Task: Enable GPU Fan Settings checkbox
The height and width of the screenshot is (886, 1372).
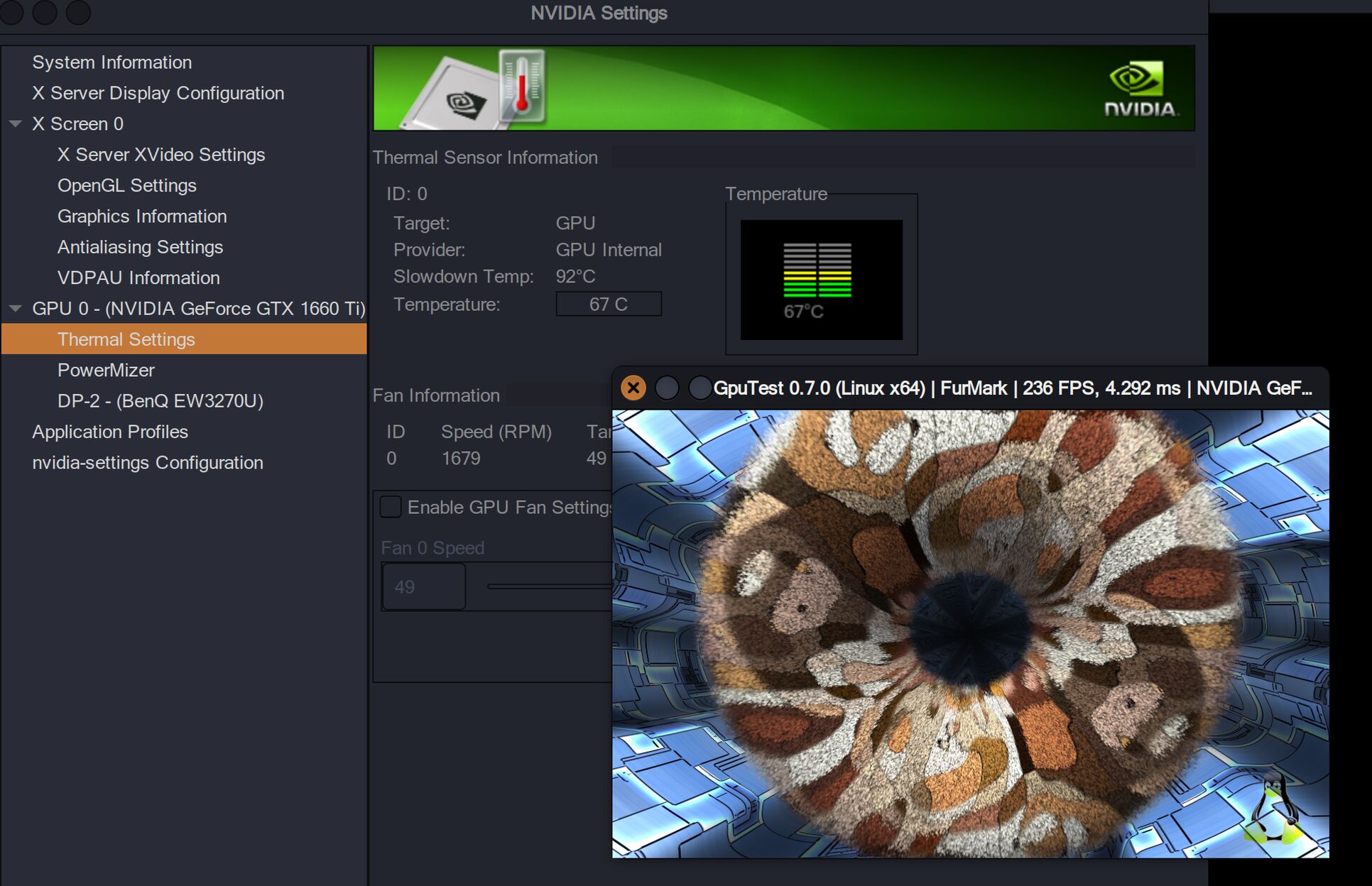Action: [391, 507]
